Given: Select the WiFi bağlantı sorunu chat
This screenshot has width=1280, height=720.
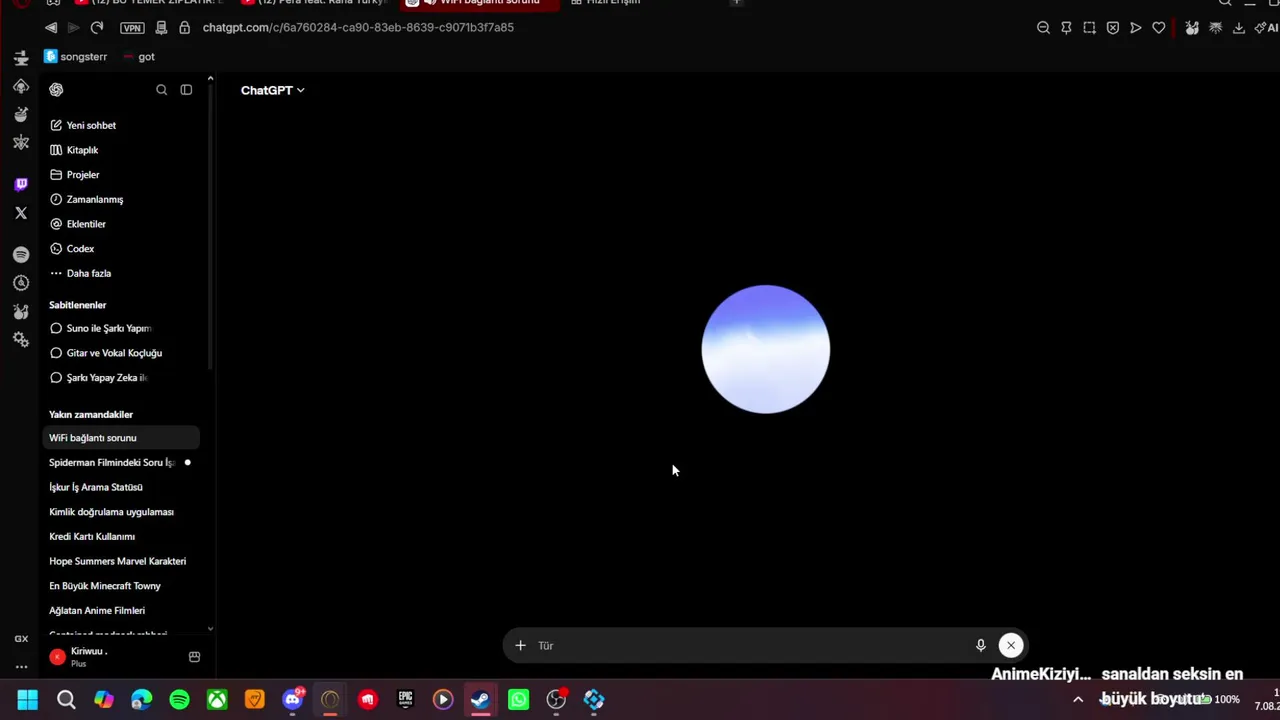Looking at the screenshot, I should (x=120, y=438).
